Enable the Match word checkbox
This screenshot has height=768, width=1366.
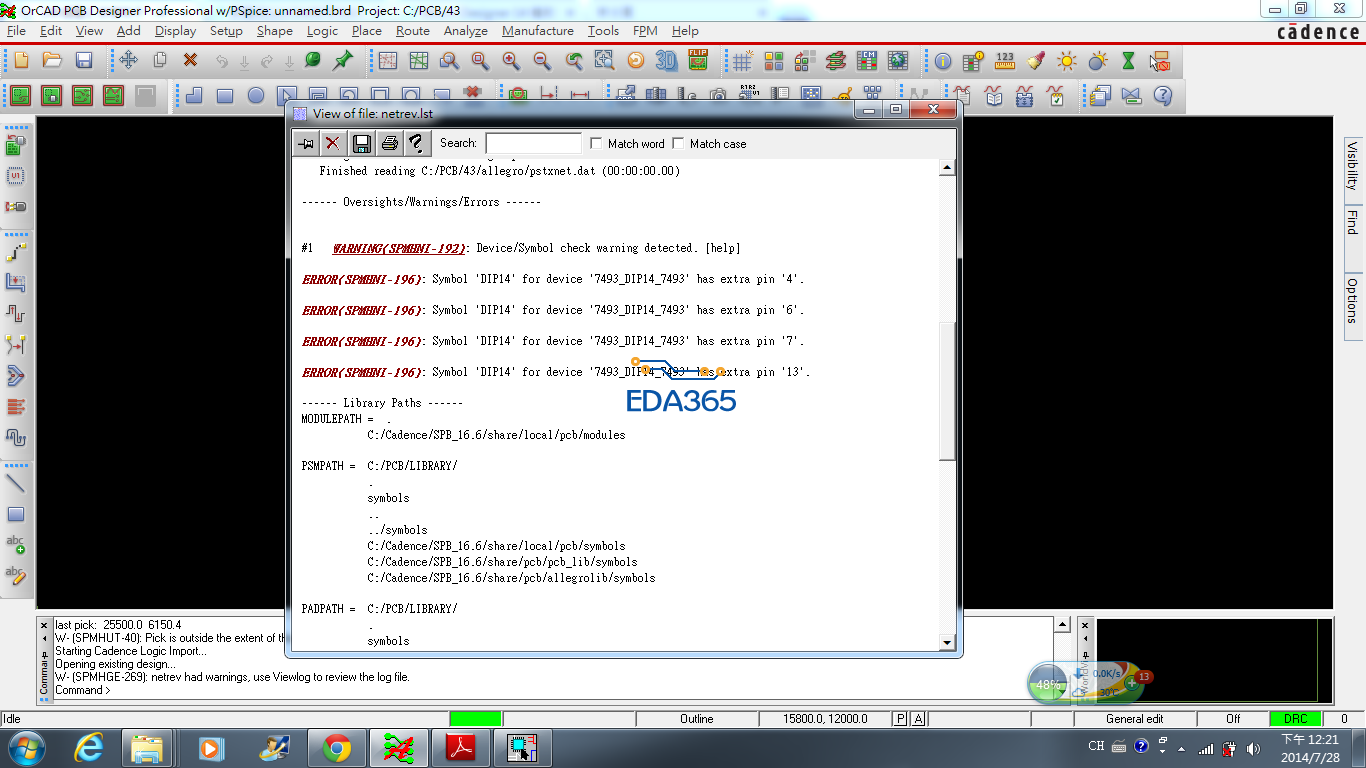(597, 143)
